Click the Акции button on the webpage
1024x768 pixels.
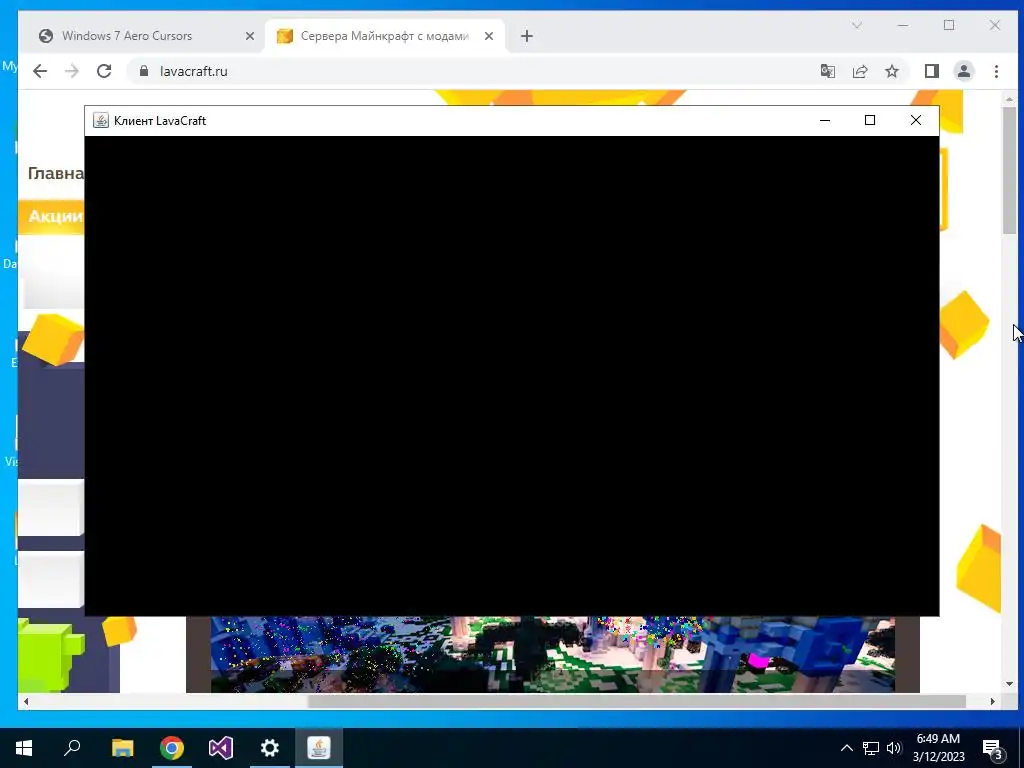point(52,217)
